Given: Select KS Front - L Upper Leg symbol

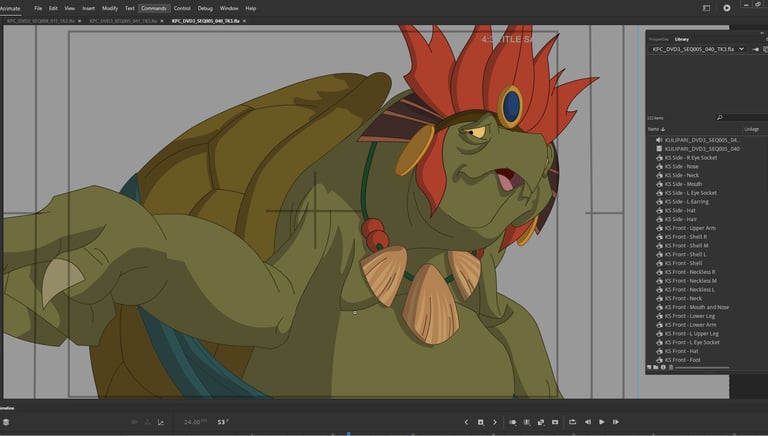Looking at the screenshot, I should 692,334.
